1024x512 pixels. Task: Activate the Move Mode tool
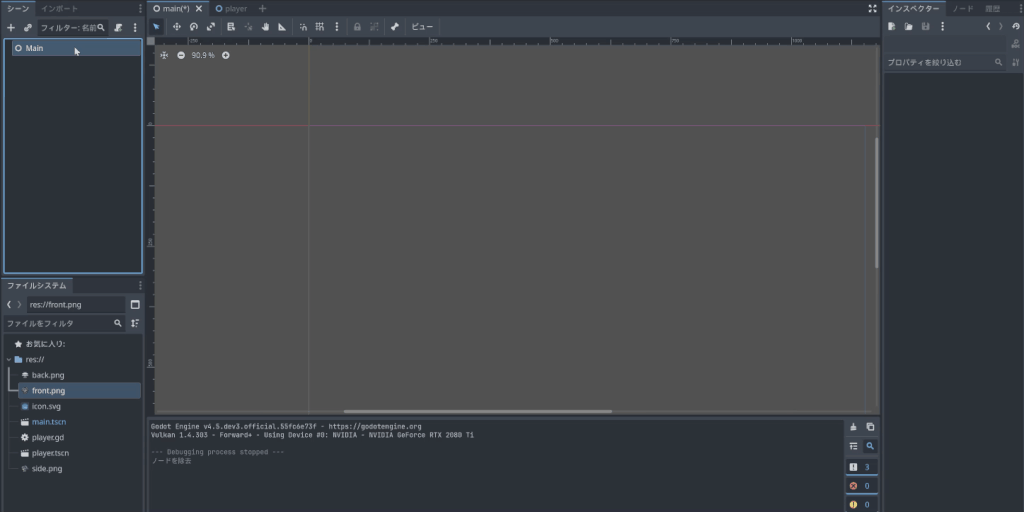point(176,27)
